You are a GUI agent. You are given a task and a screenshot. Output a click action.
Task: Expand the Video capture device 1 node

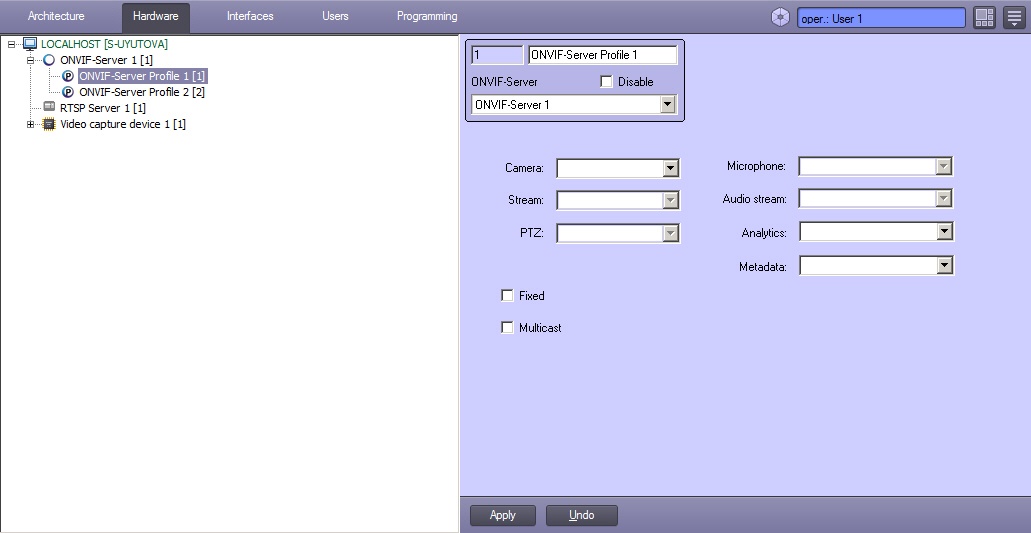(32, 124)
